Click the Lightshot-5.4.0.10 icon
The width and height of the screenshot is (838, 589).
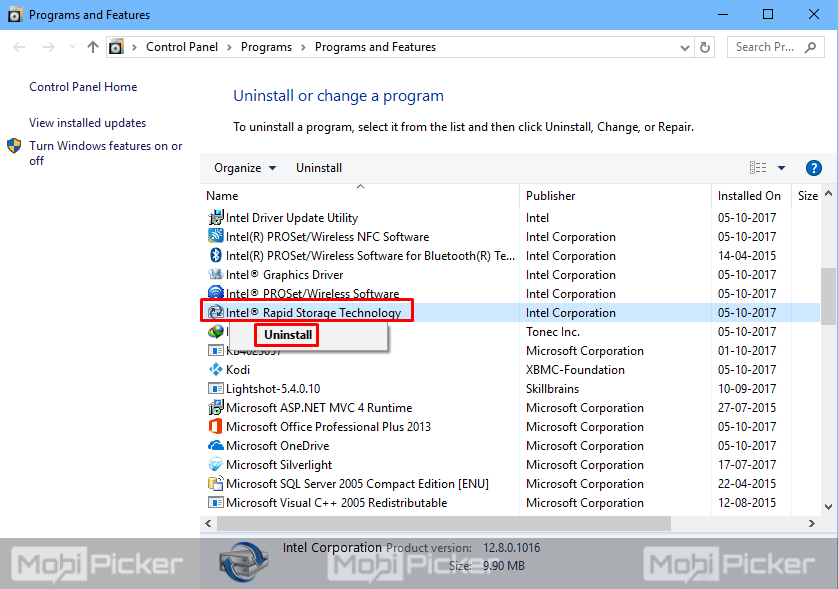click(215, 389)
